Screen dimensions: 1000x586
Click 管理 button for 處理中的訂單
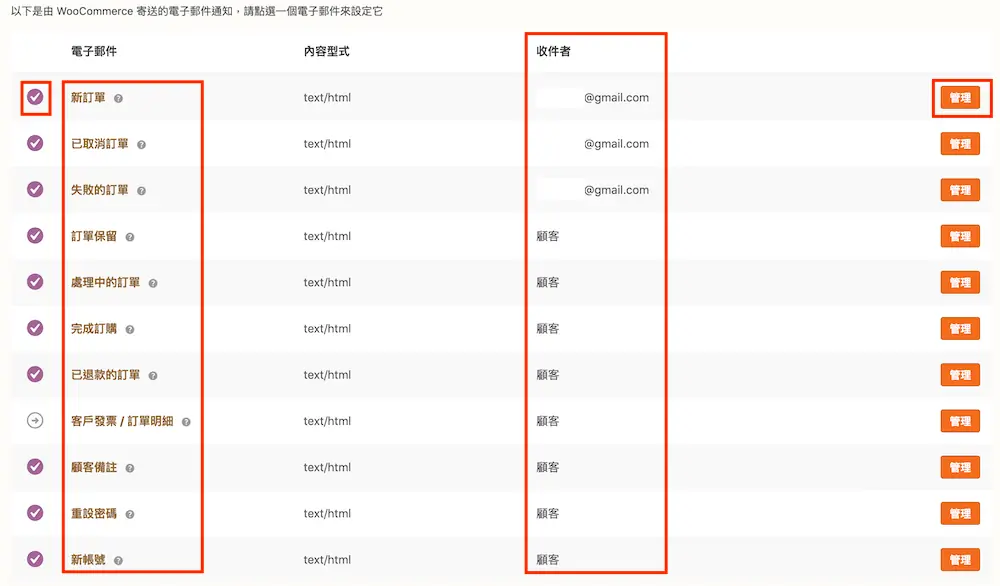tap(960, 282)
